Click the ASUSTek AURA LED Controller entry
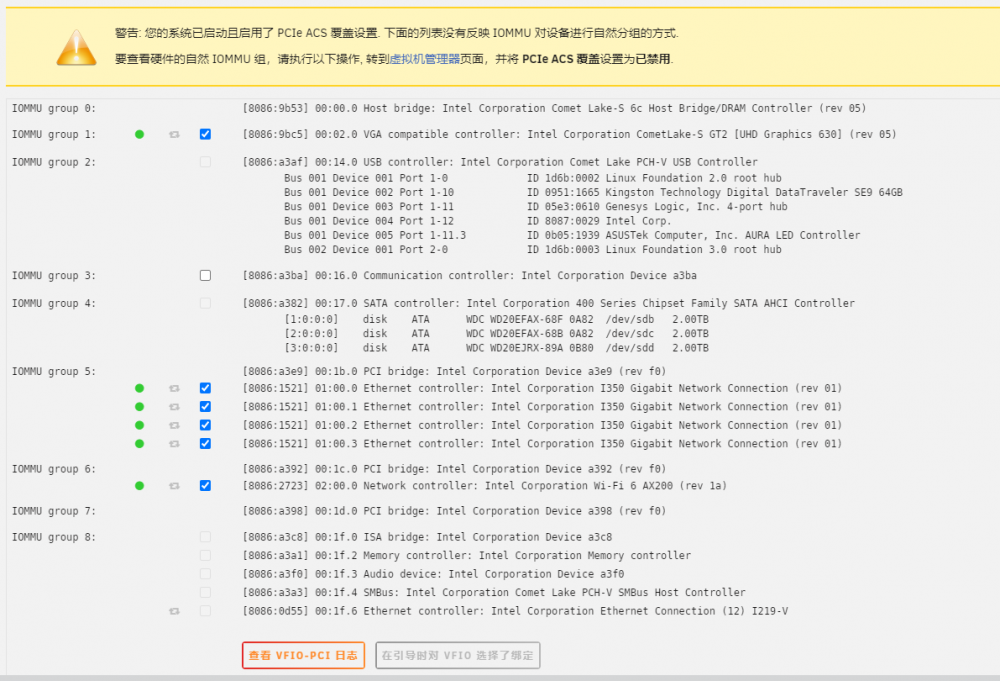 pos(572,235)
